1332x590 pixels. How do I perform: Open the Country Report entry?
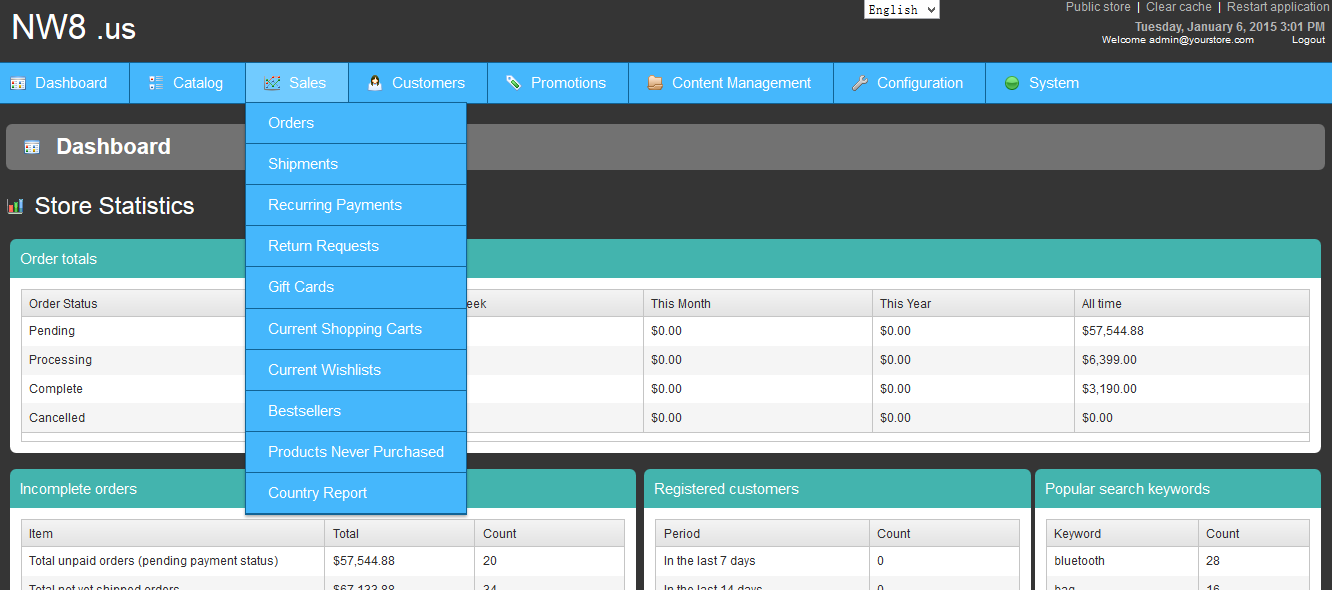click(317, 493)
